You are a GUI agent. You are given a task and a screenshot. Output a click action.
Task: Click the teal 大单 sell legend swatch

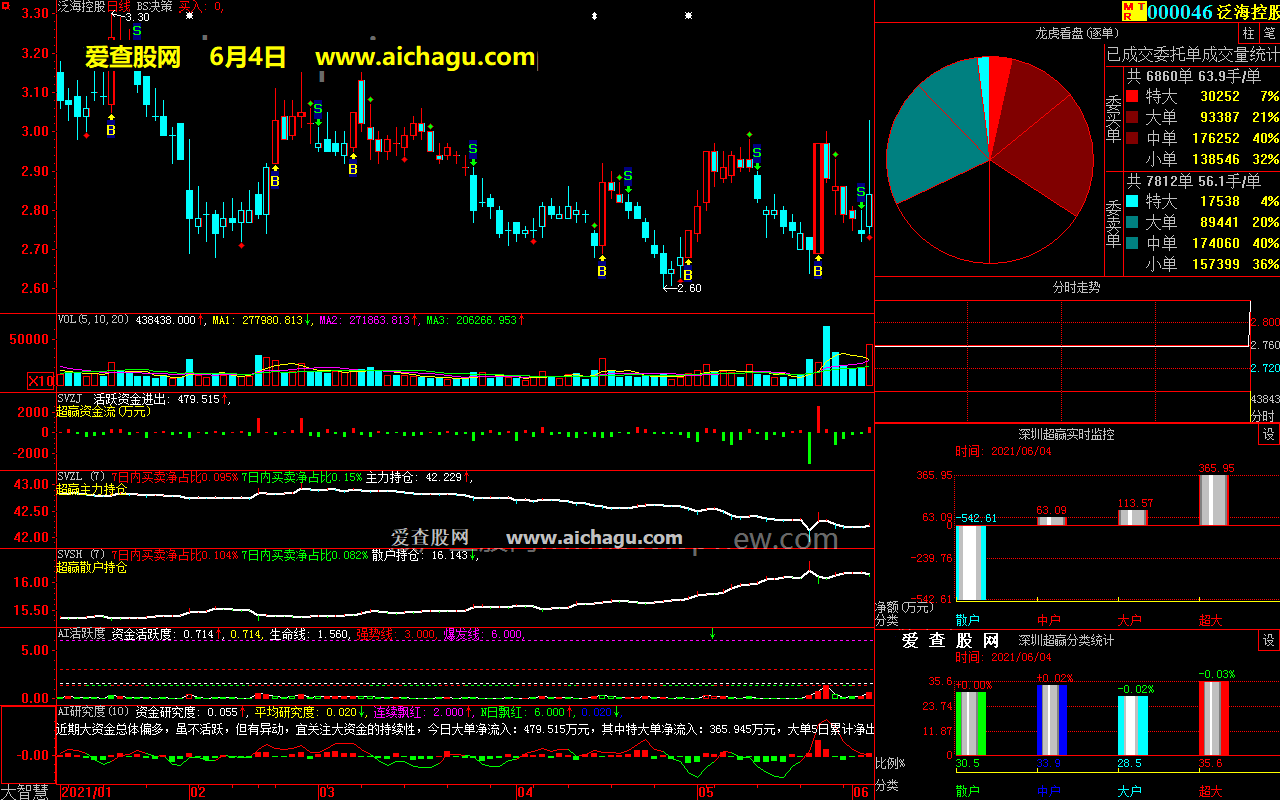(1131, 223)
